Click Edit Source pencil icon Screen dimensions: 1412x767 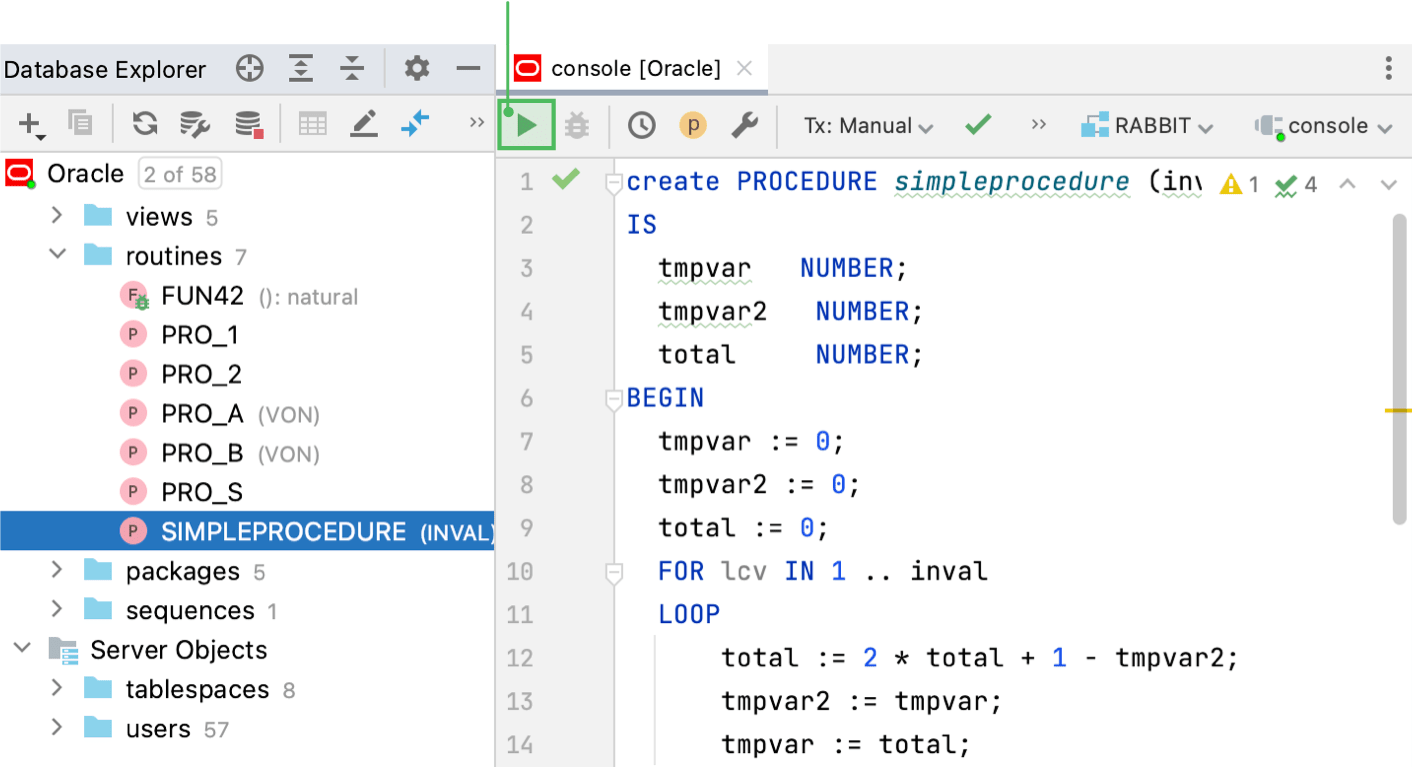pyautogui.click(x=364, y=124)
